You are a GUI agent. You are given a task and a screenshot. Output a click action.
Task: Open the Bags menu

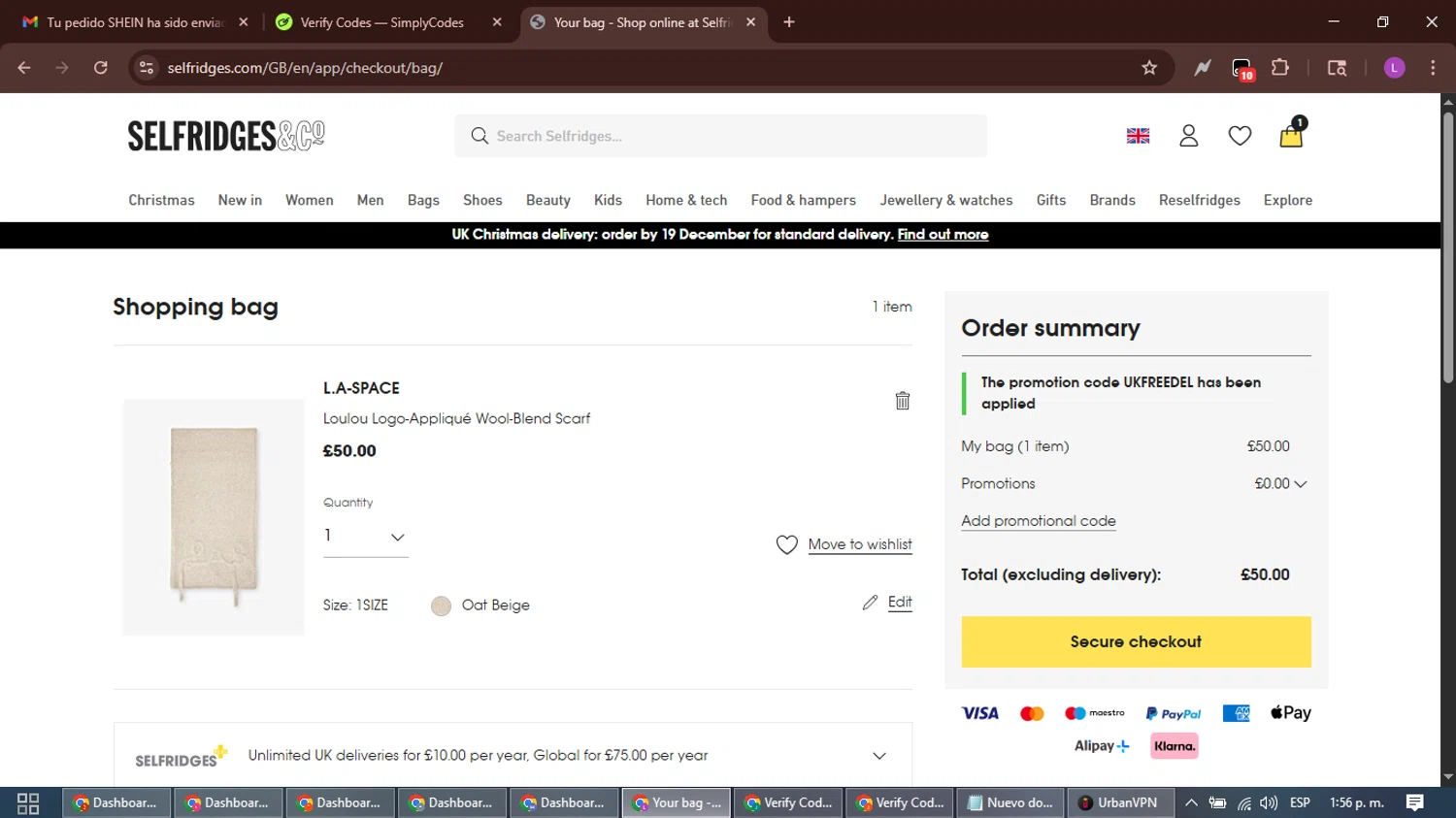click(423, 200)
